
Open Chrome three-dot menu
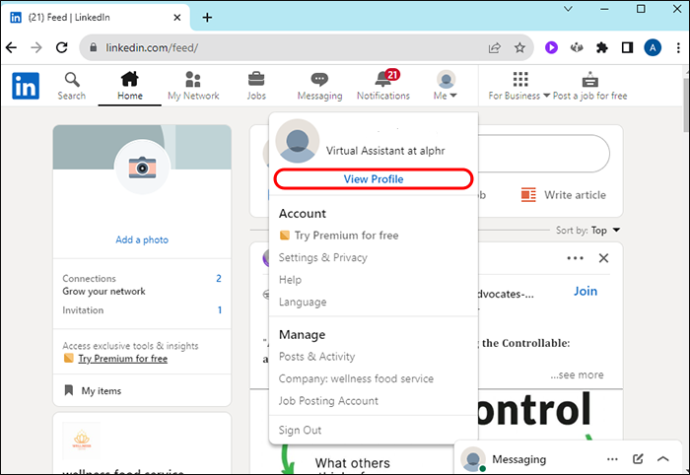click(x=678, y=48)
